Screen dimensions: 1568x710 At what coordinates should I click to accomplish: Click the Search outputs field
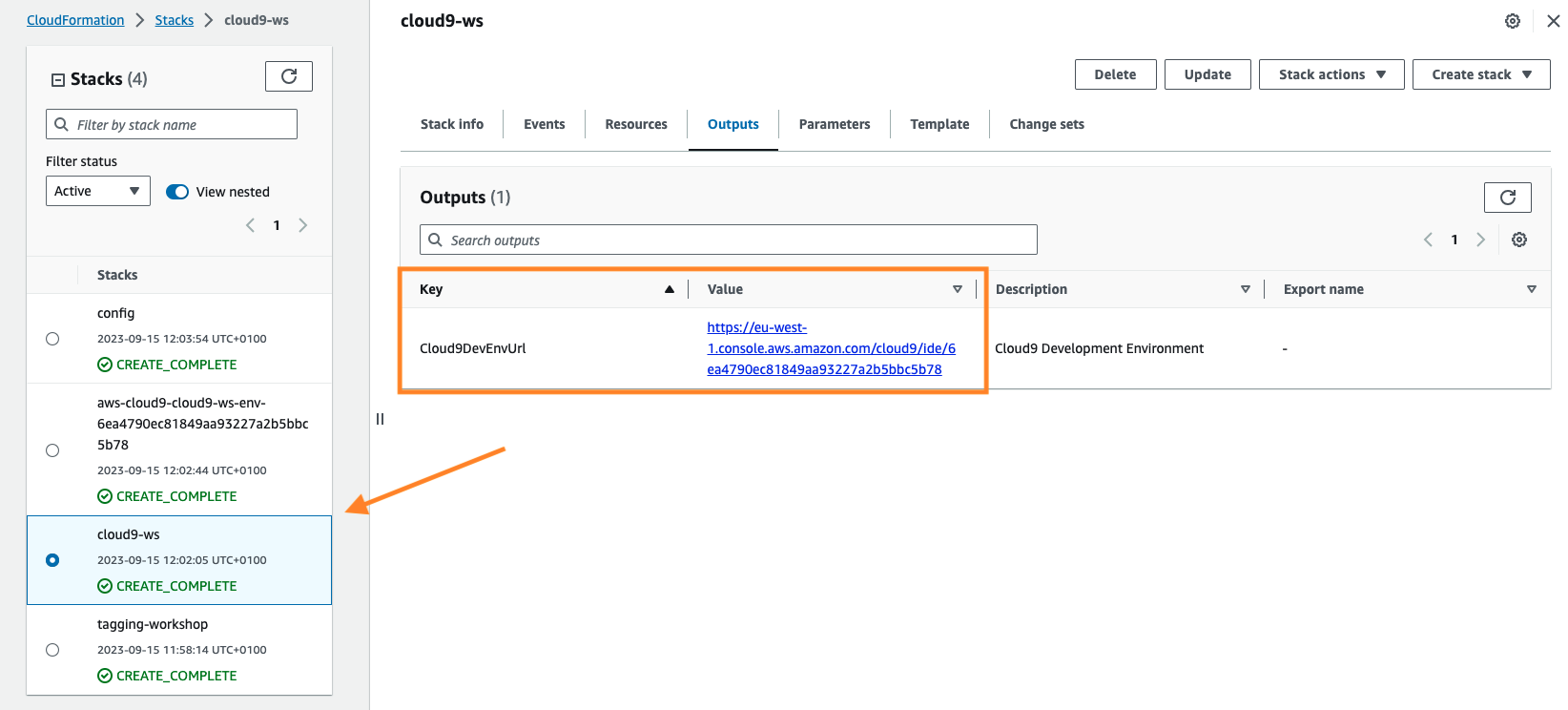coord(729,240)
